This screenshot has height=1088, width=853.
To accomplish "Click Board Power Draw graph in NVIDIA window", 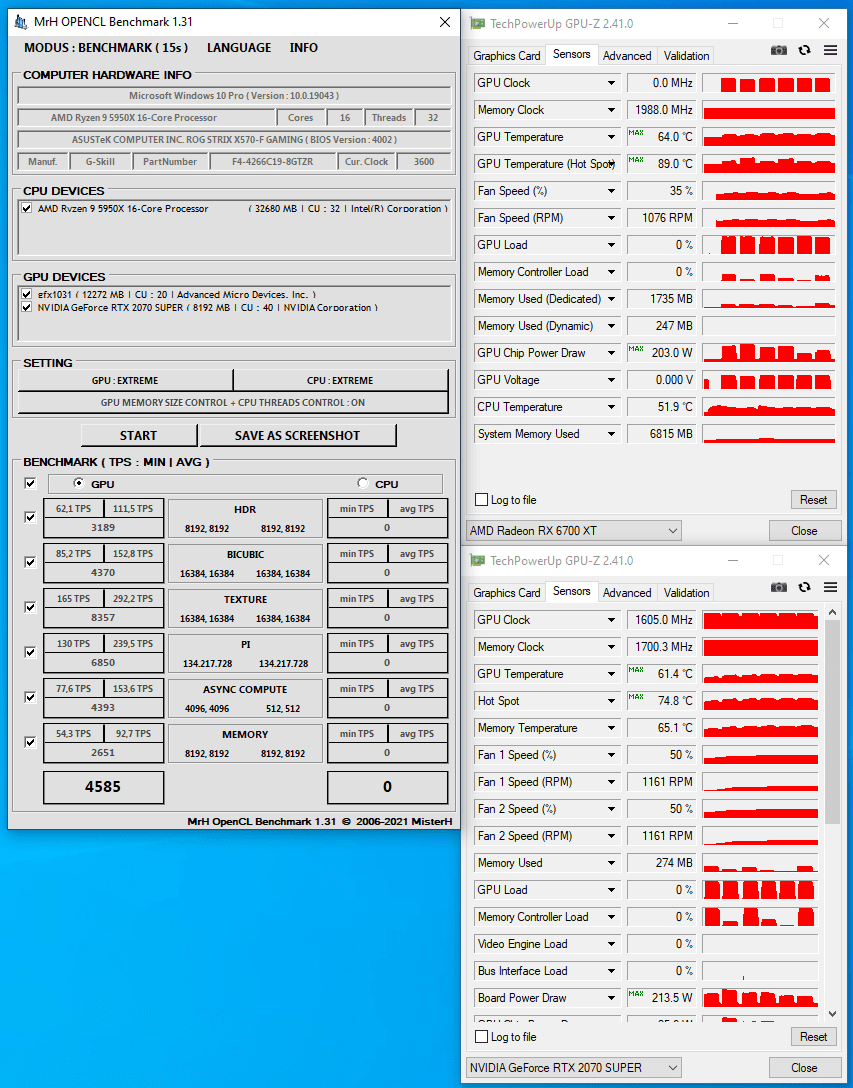I will [760, 998].
